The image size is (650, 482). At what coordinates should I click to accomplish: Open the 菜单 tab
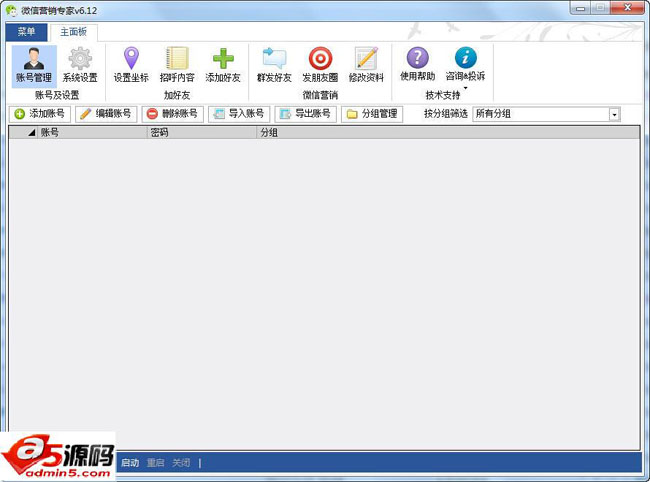pos(27,31)
